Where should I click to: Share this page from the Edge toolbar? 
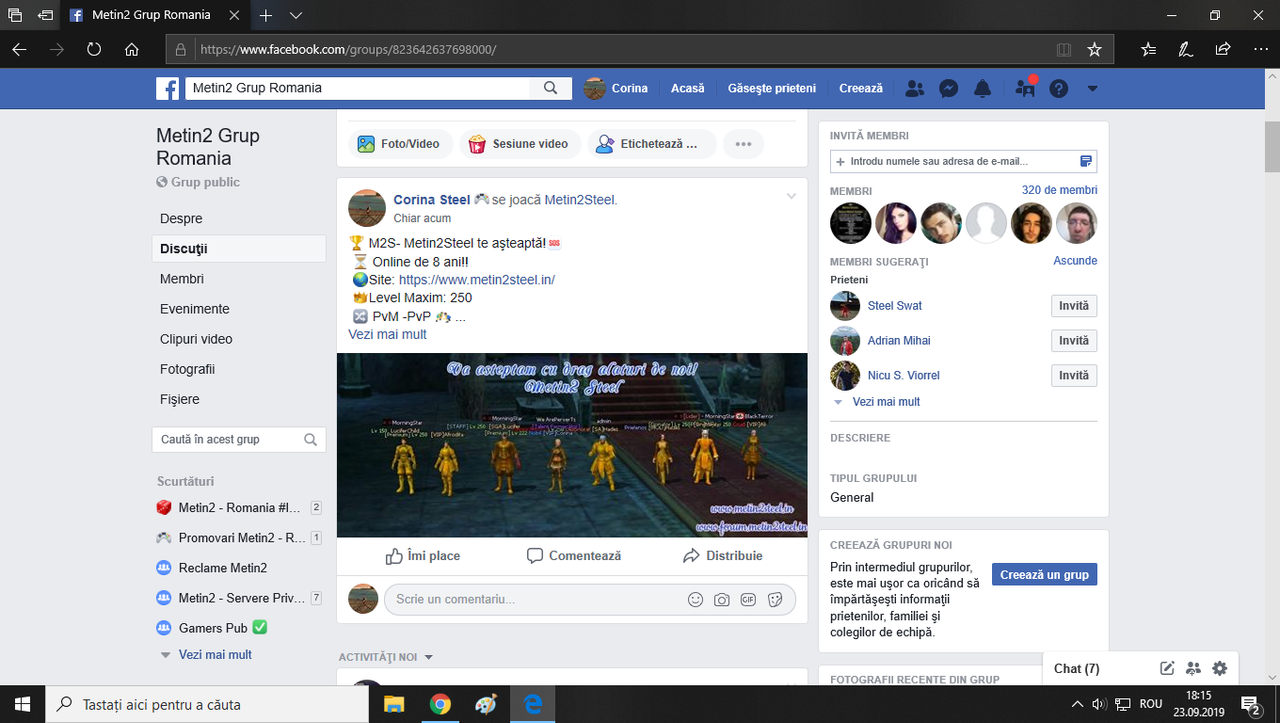[1222, 49]
